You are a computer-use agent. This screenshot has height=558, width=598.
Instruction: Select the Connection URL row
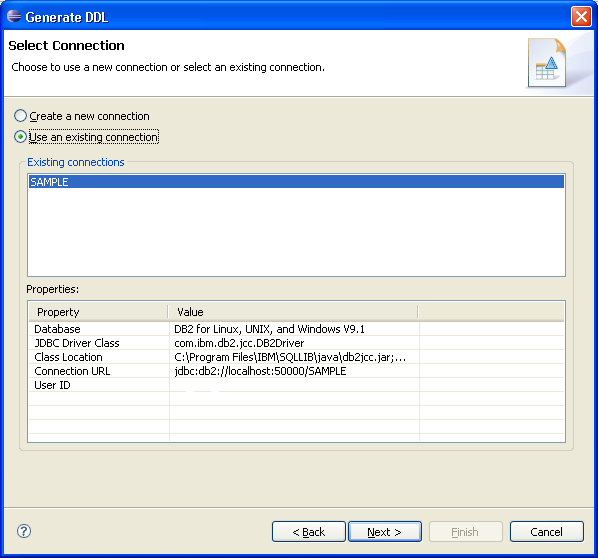[296, 371]
